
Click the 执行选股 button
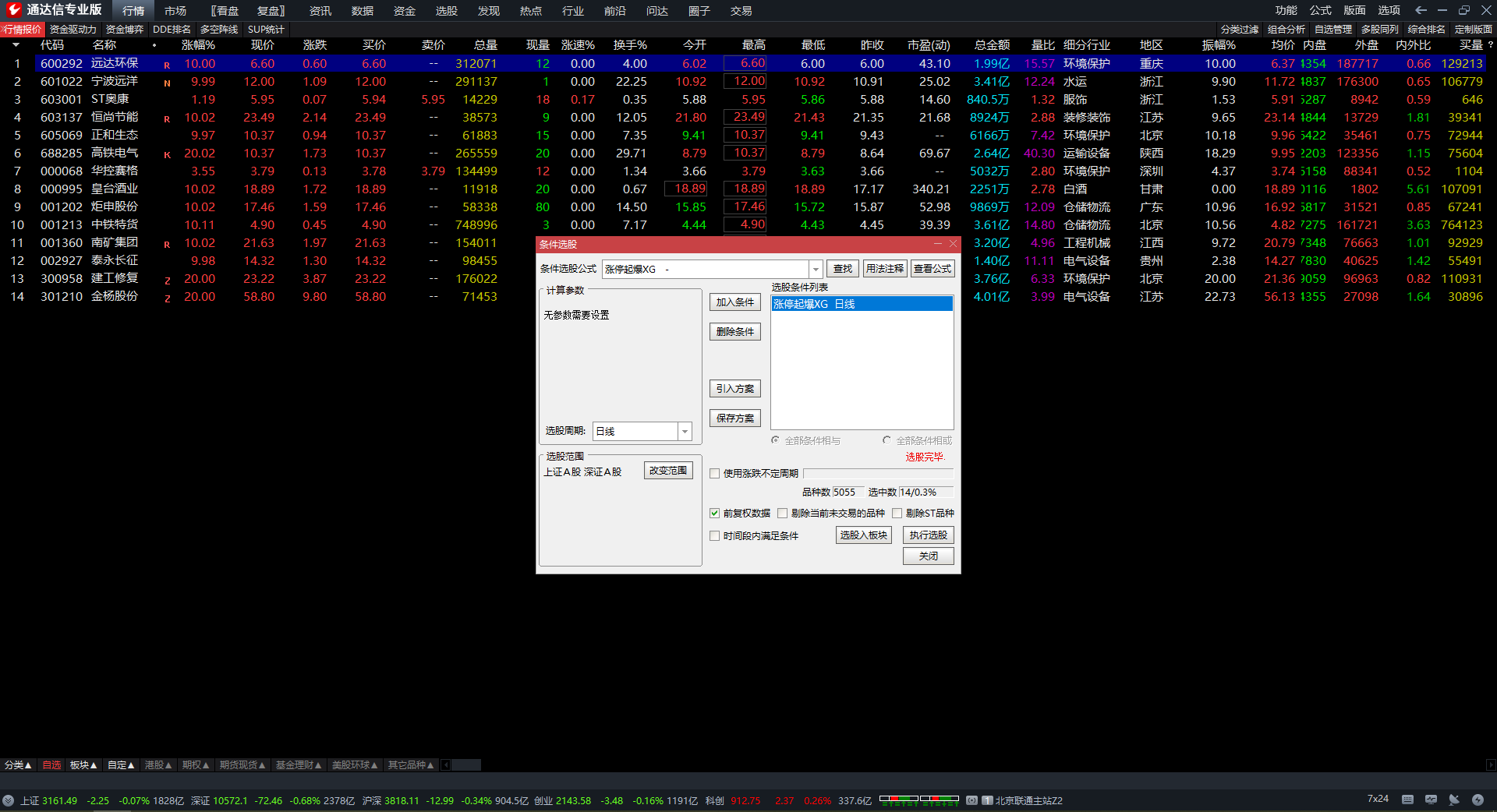pyautogui.click(x=929, y=535)
